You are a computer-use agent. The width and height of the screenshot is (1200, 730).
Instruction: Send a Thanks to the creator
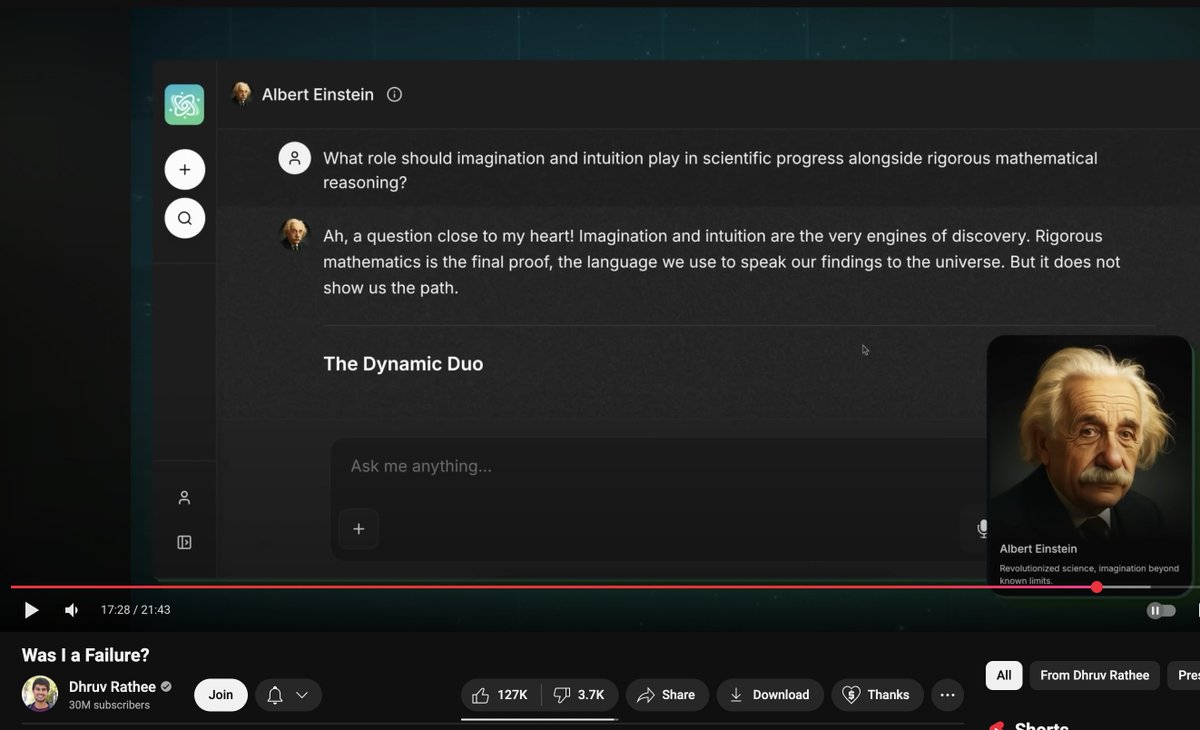(x=877, y=694)
